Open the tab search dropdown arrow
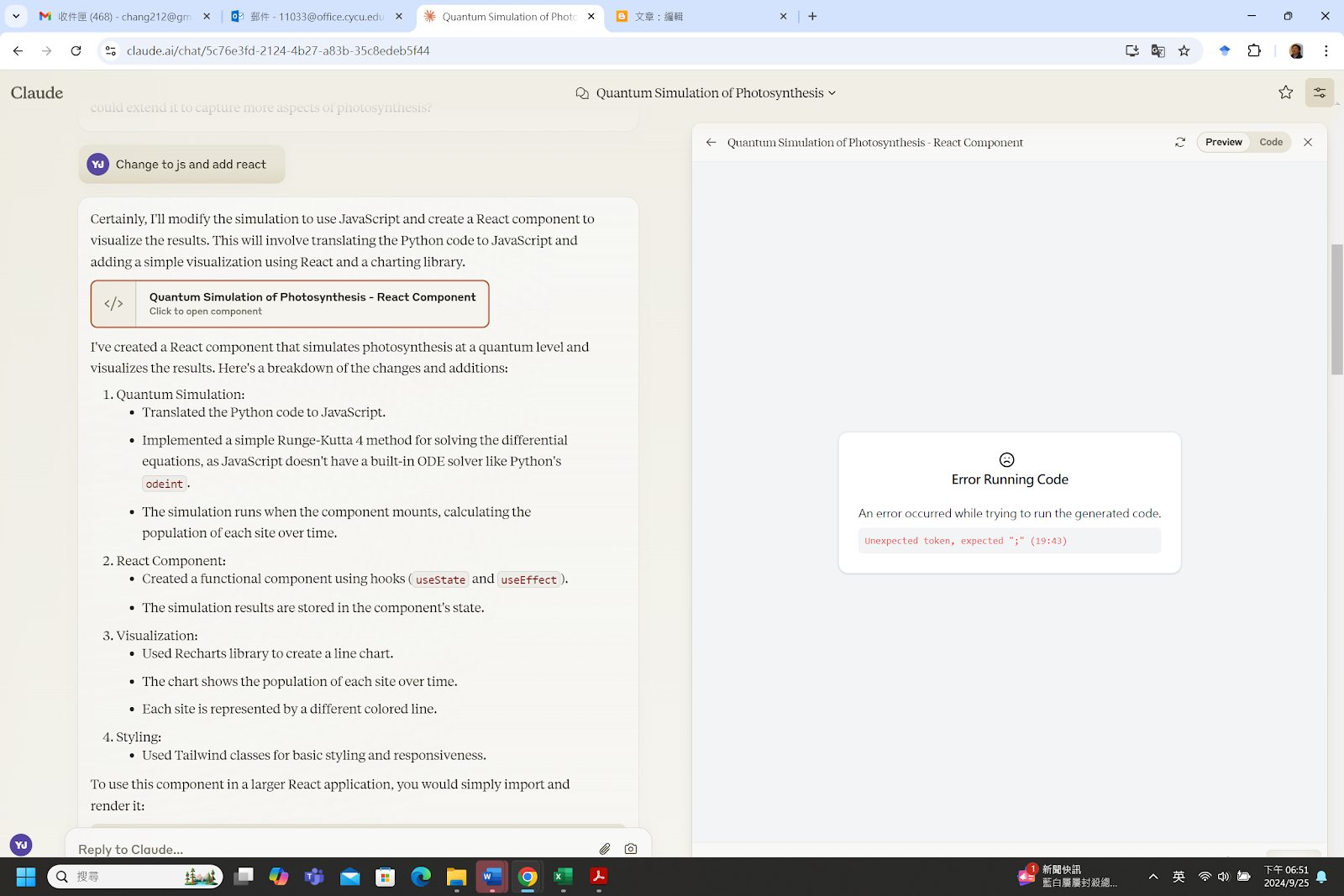Viewport: 1344px width, 896px height. pyautogui.click(x=16, y=16)
